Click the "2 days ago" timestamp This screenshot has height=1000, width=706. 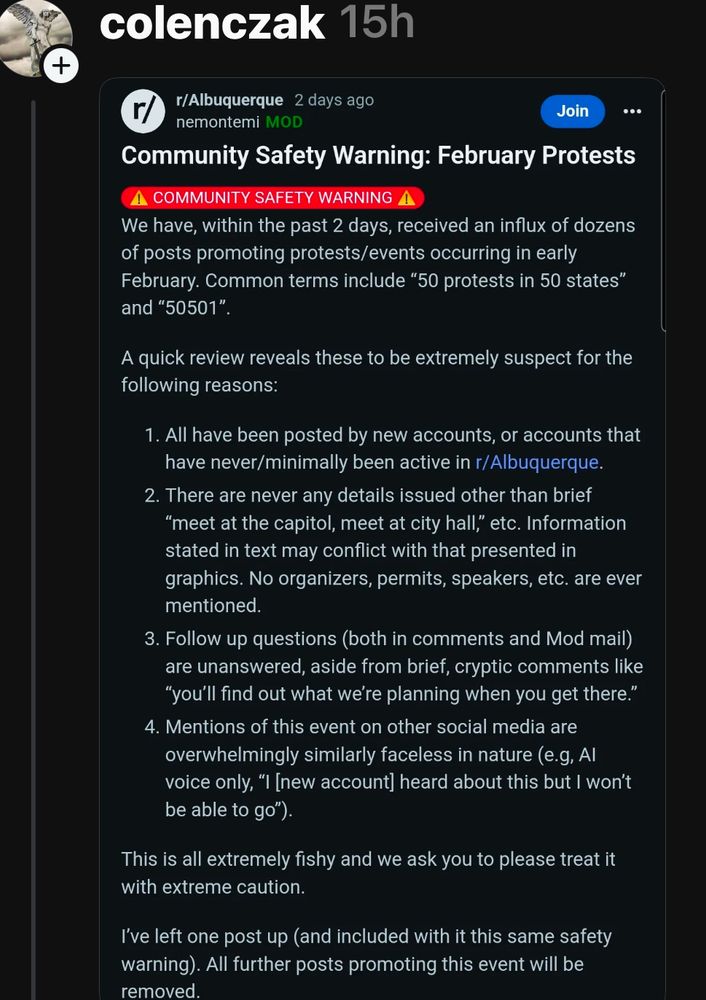click(x=334, y=100)
